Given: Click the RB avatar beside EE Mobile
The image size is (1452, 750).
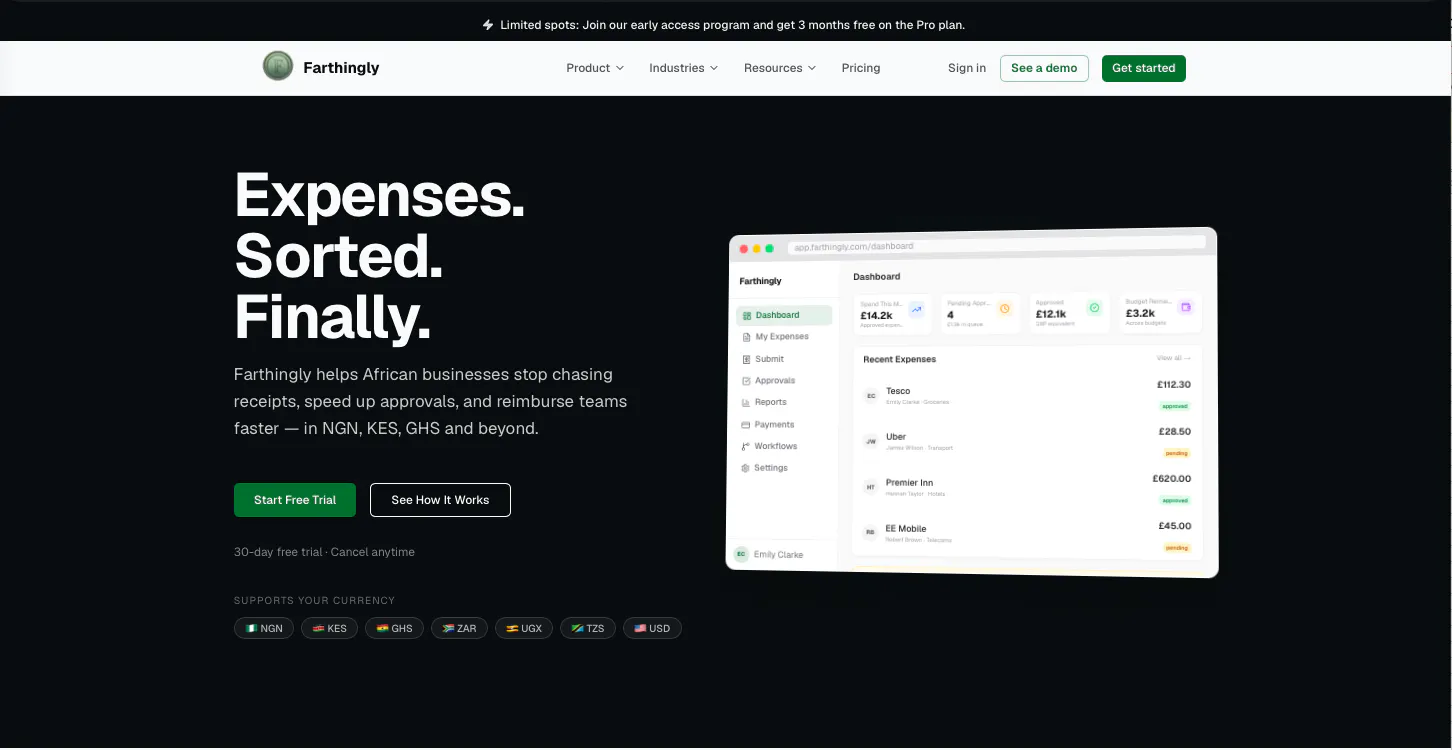Looking at the screenshot, I should (870, 533).
